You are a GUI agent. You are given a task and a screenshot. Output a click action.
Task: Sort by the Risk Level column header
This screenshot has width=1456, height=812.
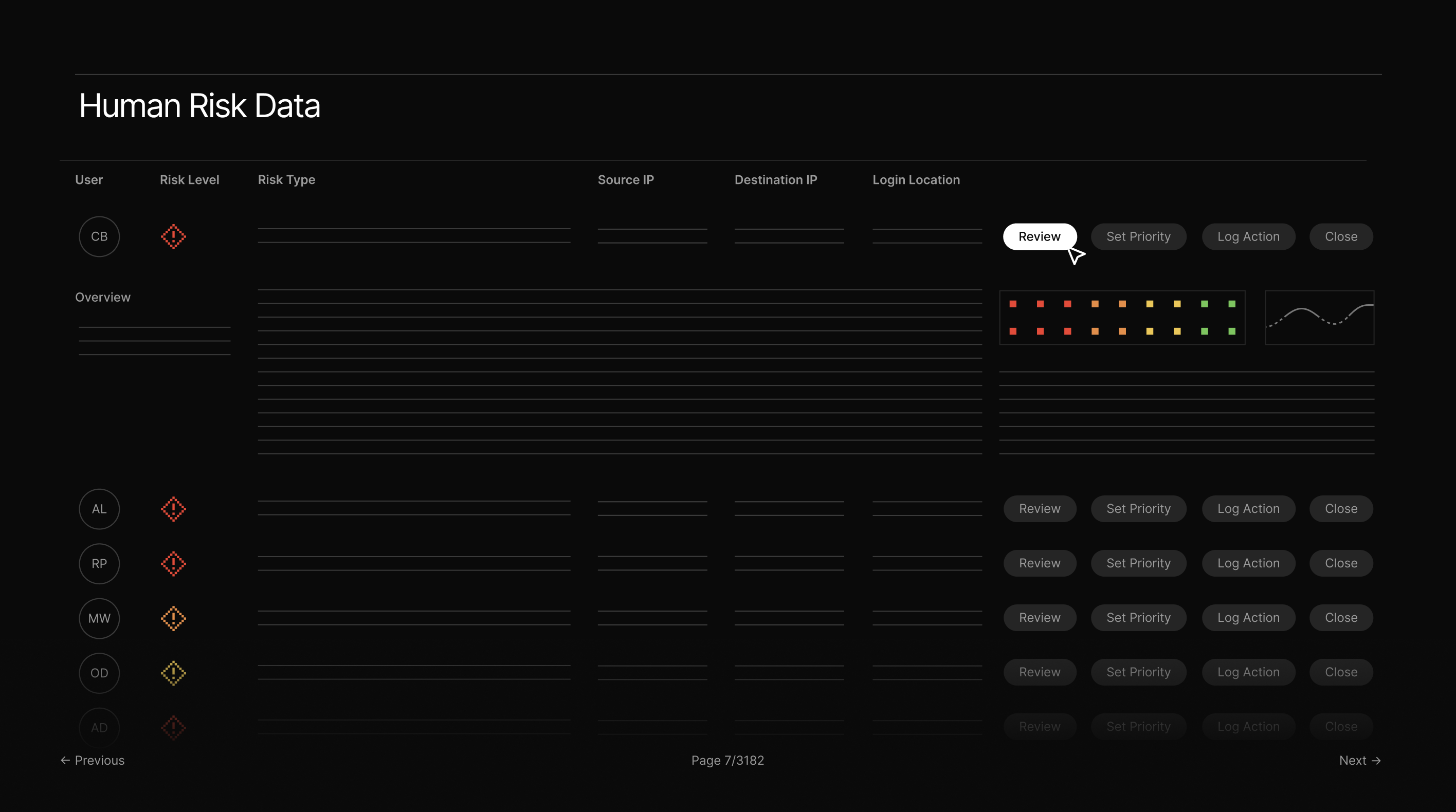(189, 180)
